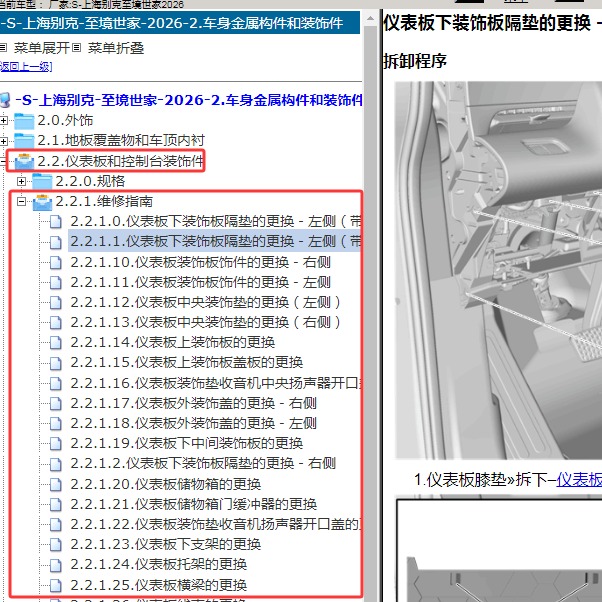602x602 pixels.
Task: Collapse the 2.2.1.维修指南 folder node
Action: (x=22, y=201)
